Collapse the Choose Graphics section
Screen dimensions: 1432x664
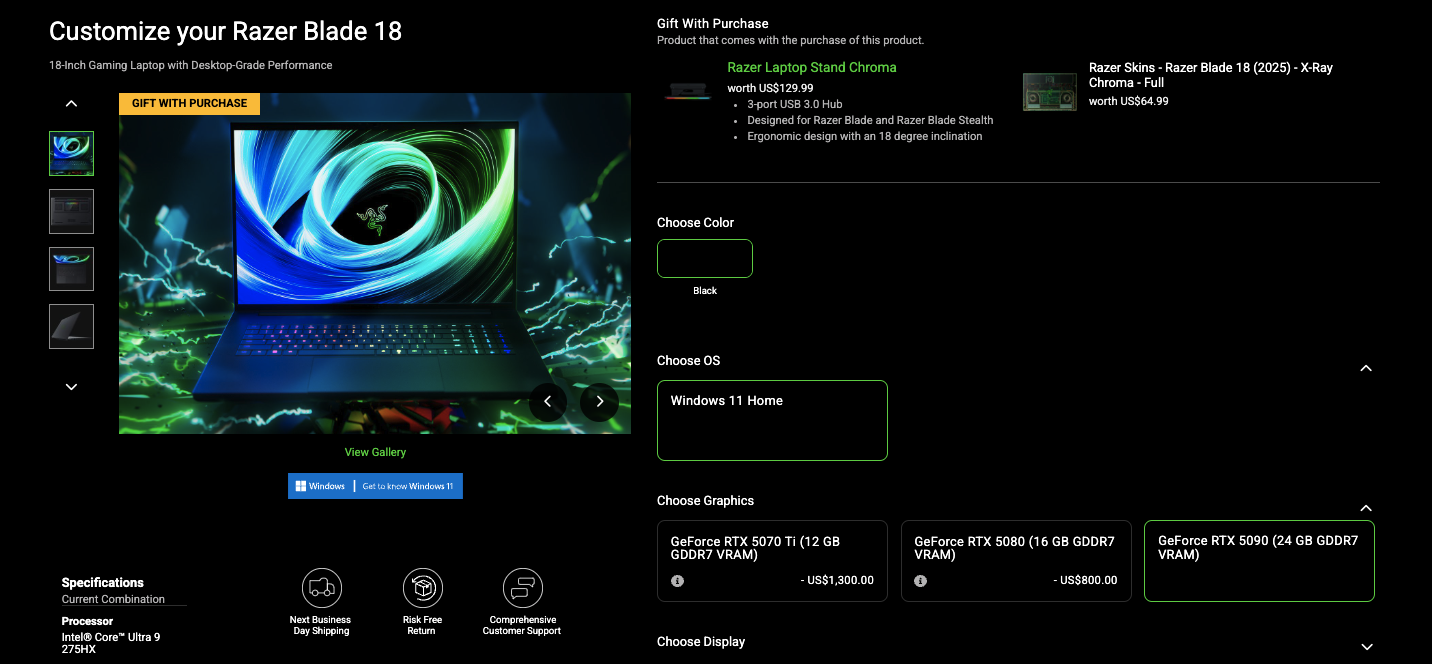click(x=1366, y=508)
